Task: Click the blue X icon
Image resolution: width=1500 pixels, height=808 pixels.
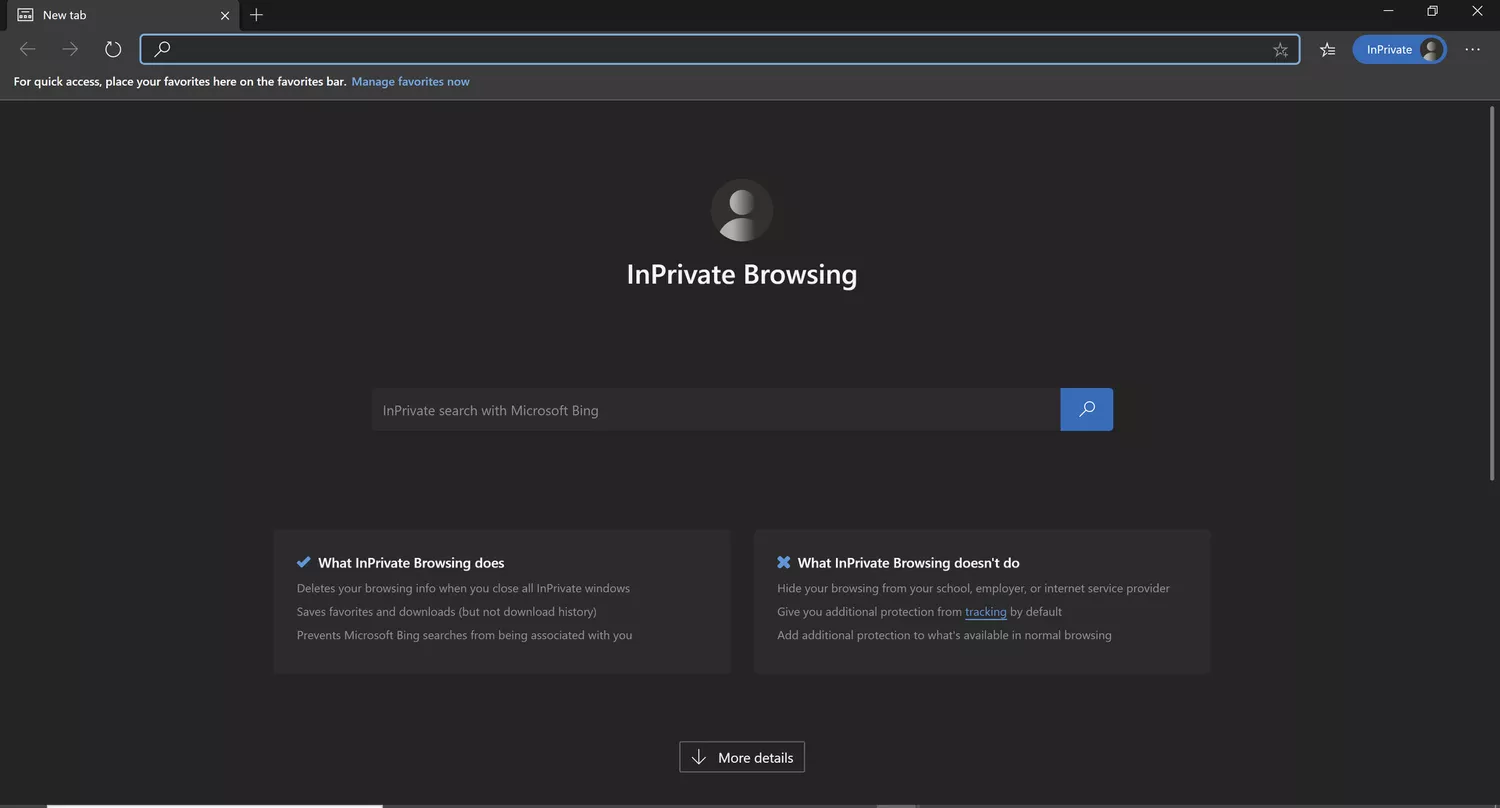Action: (x=784, y=562)
